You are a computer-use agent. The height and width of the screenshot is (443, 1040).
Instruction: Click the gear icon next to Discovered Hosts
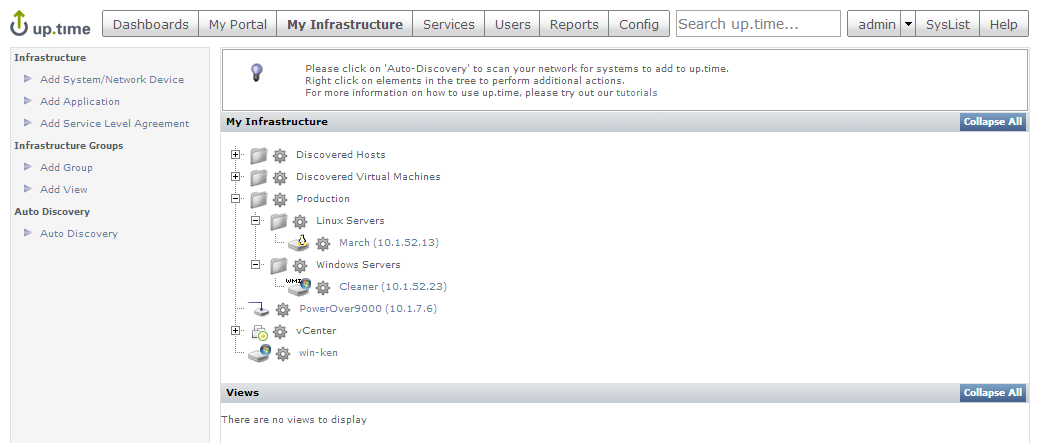[x=280, y=155]
